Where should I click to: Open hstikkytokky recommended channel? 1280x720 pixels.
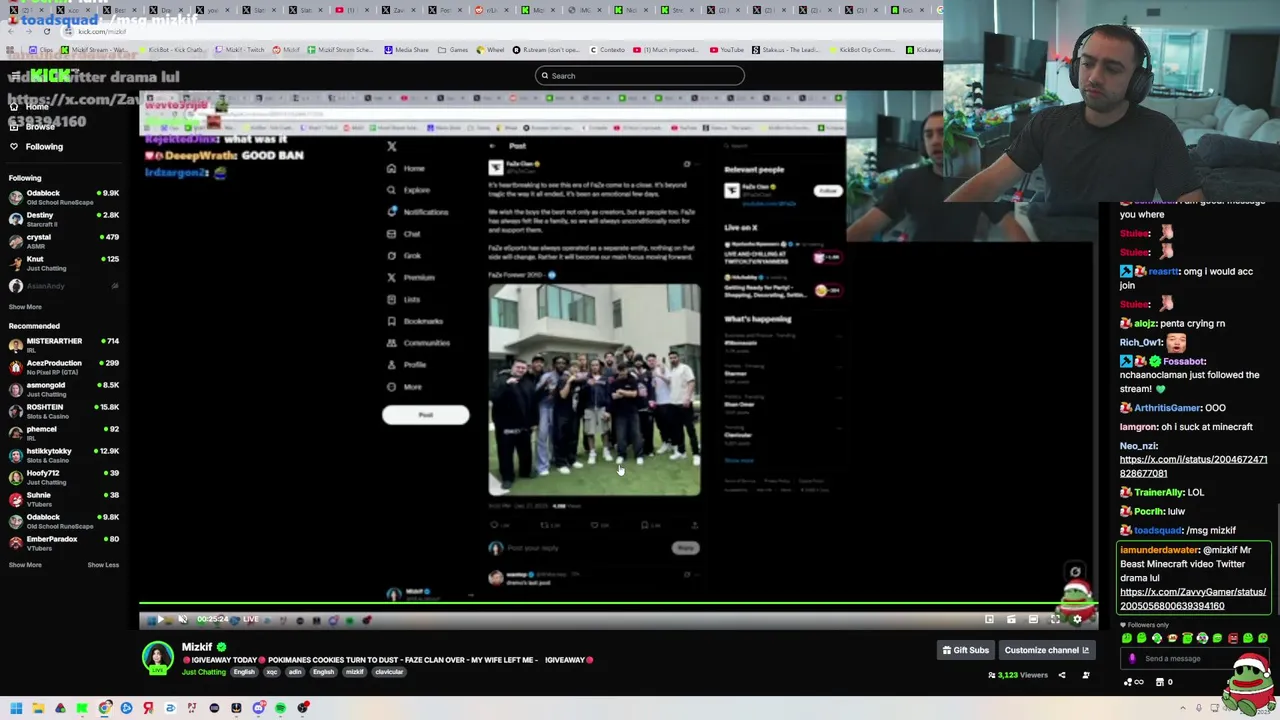(x=64, y=455)
